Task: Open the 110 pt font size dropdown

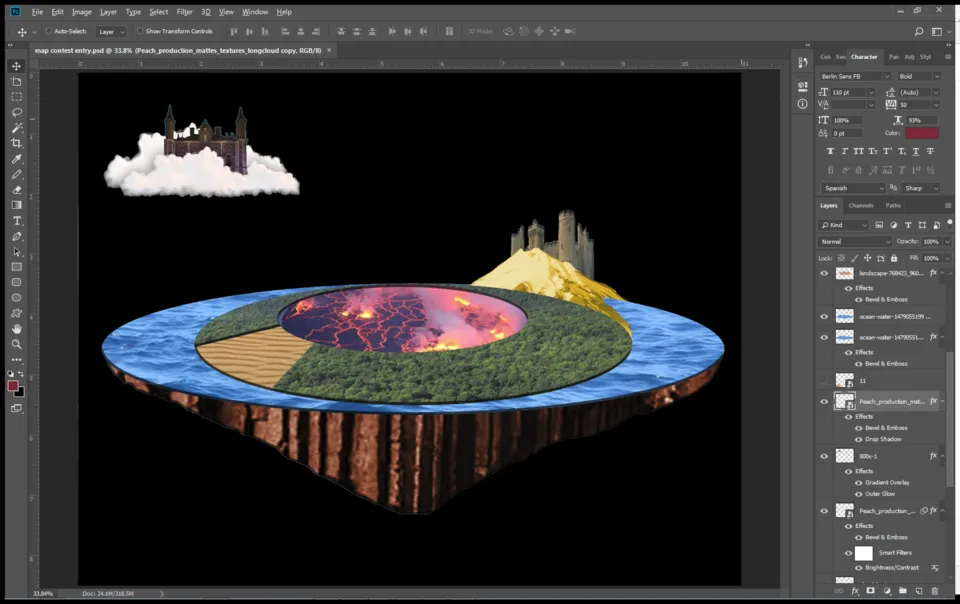Action: pyautogui.click(x=871, y=92)
